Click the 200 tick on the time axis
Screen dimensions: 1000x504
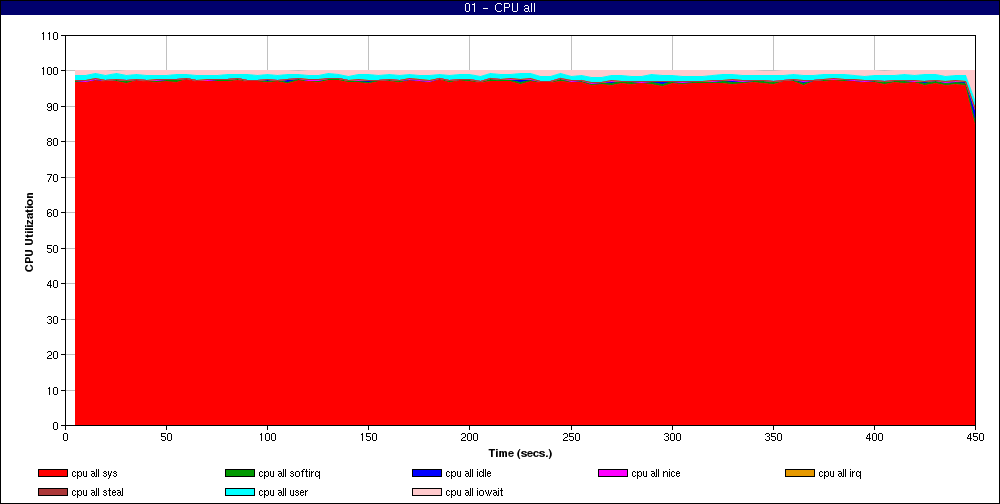469,437
